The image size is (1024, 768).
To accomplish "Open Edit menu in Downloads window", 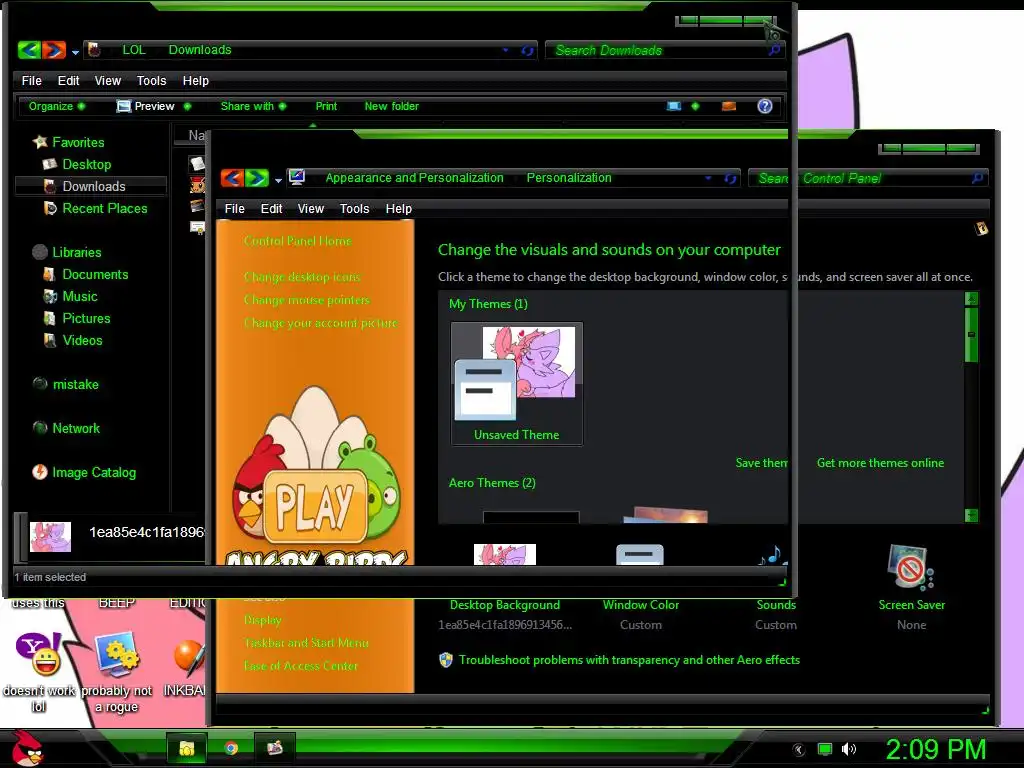I will pos(68,80).
